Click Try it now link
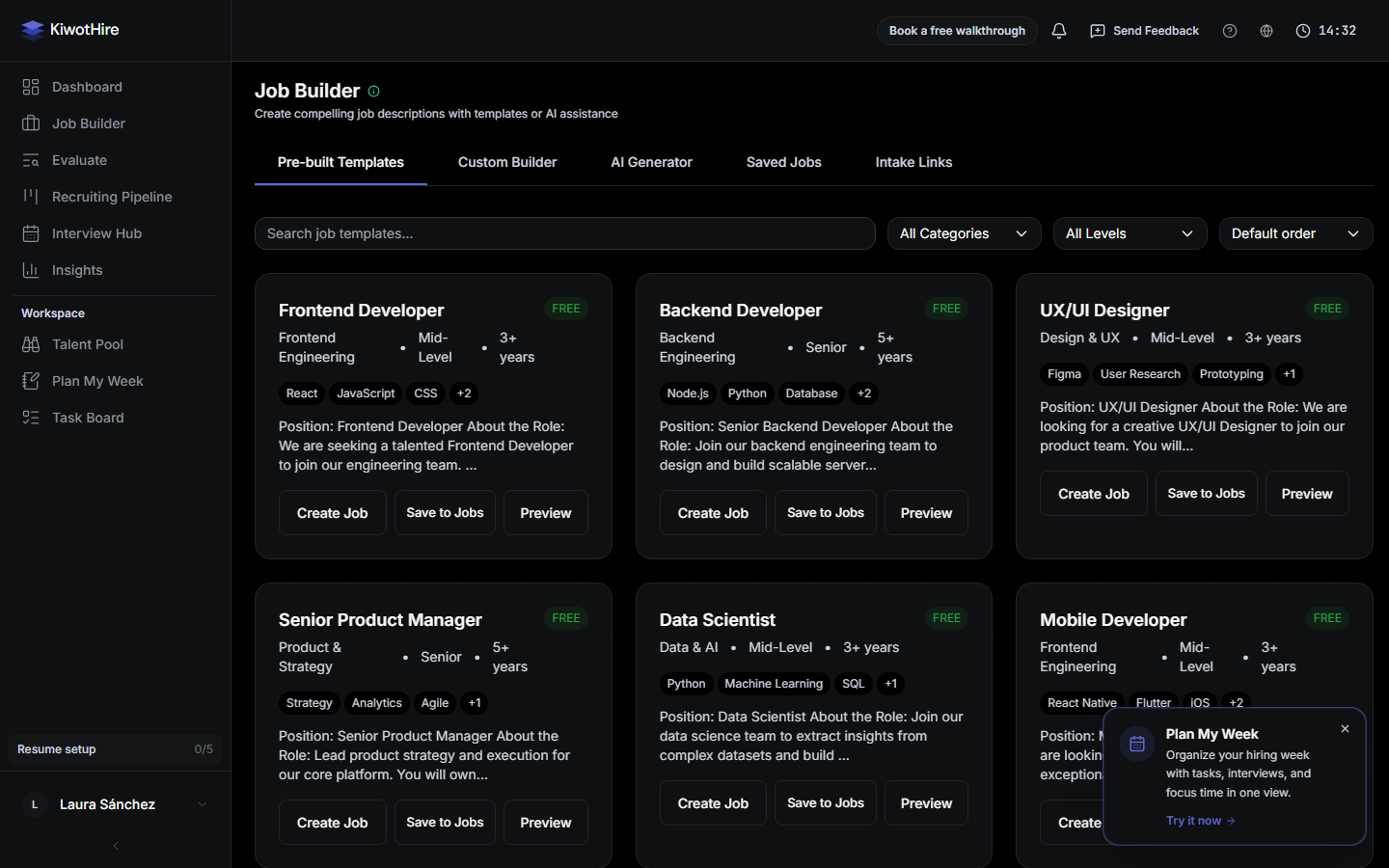Image resolution: width=1389 pixels, height=868 pixels. [x=1200, y=821]
